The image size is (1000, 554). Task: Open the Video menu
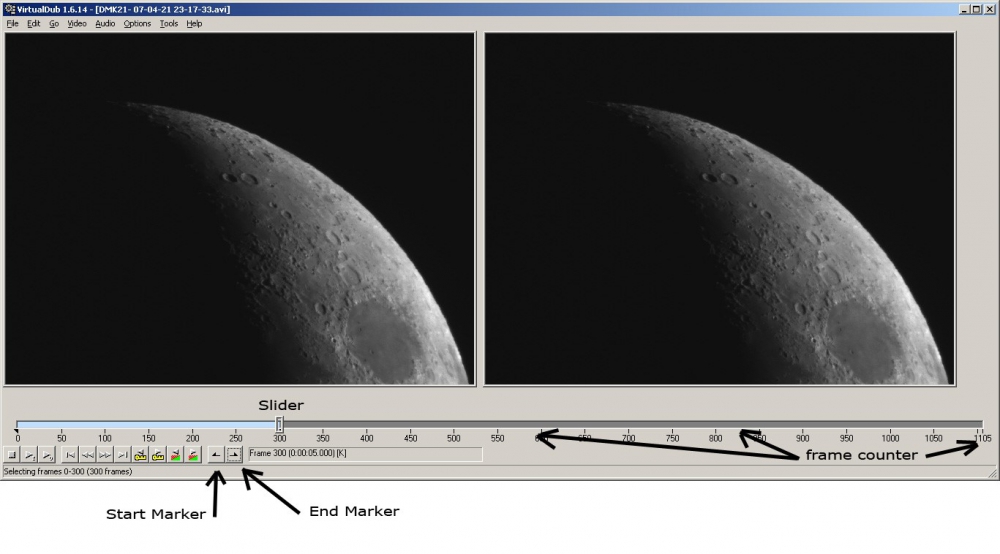pyautogui.click(x=77, y=23)
